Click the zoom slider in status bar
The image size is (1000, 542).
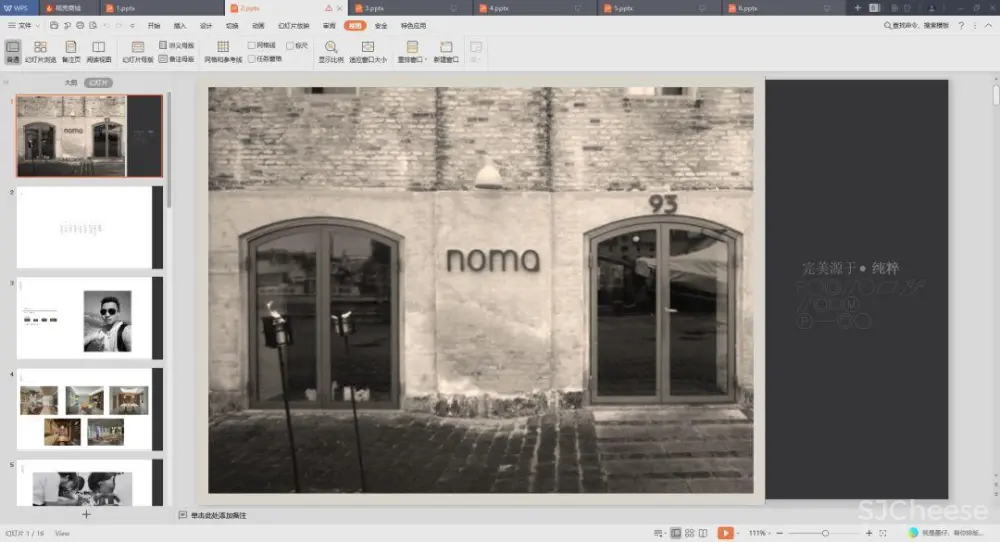(x=825, y=533)
